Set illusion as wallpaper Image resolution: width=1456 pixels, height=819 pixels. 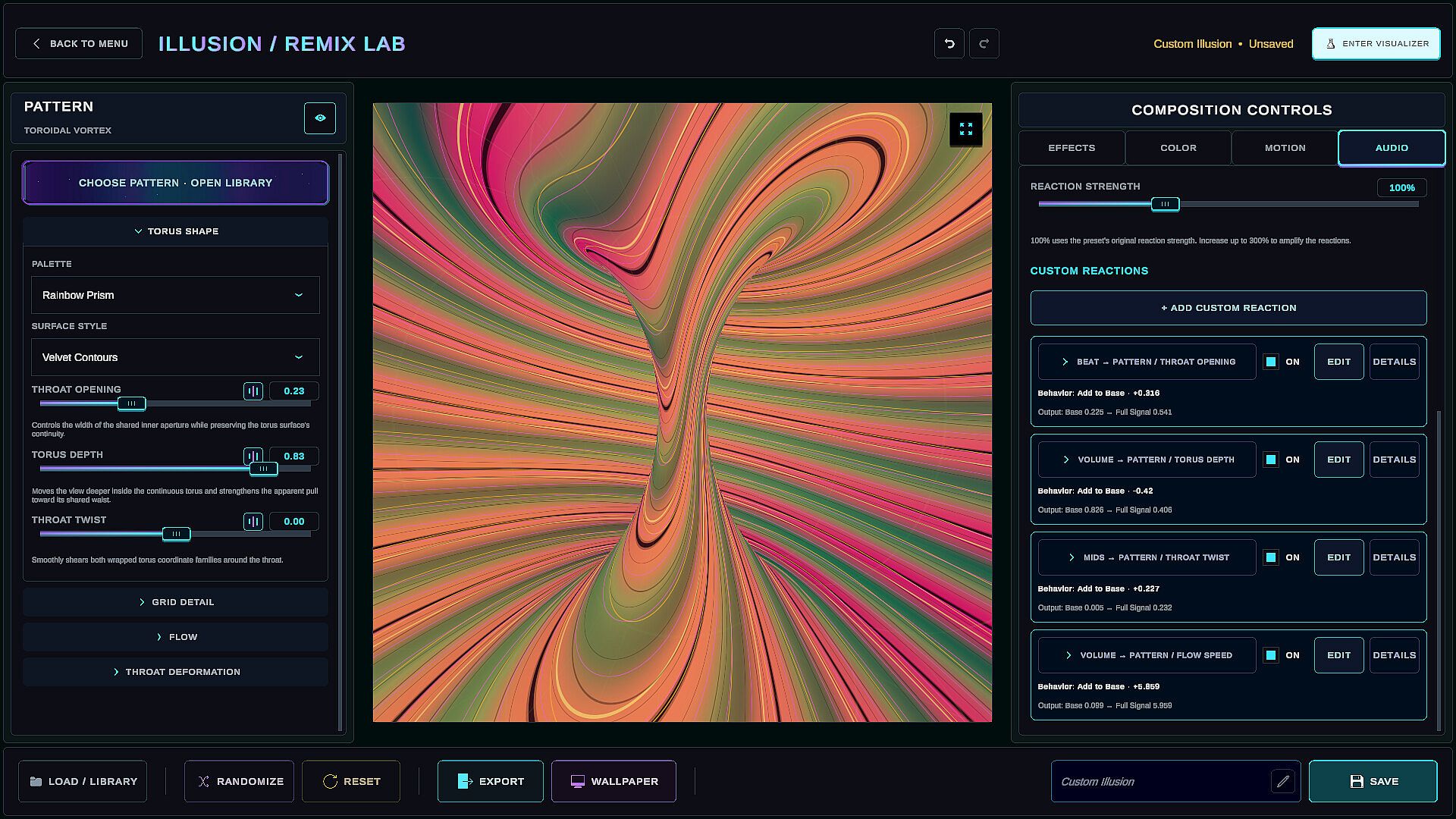[613, 781]
